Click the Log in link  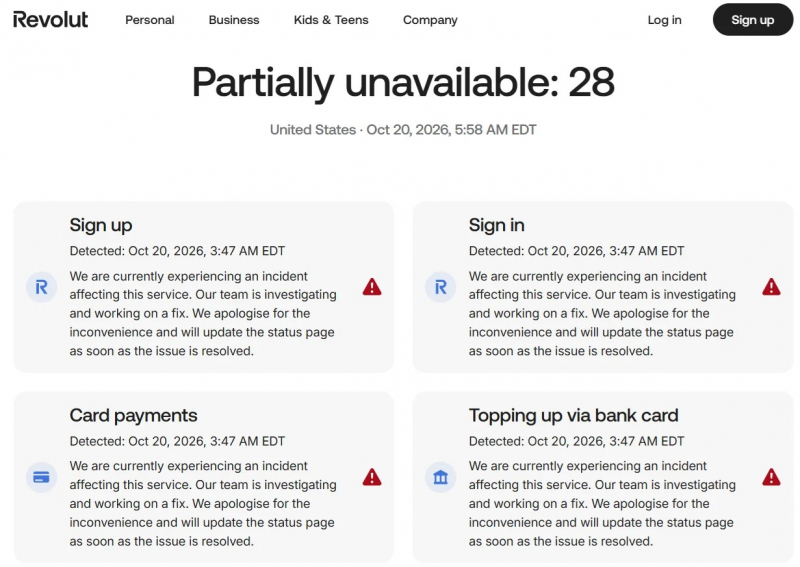(x=664, y=20)
